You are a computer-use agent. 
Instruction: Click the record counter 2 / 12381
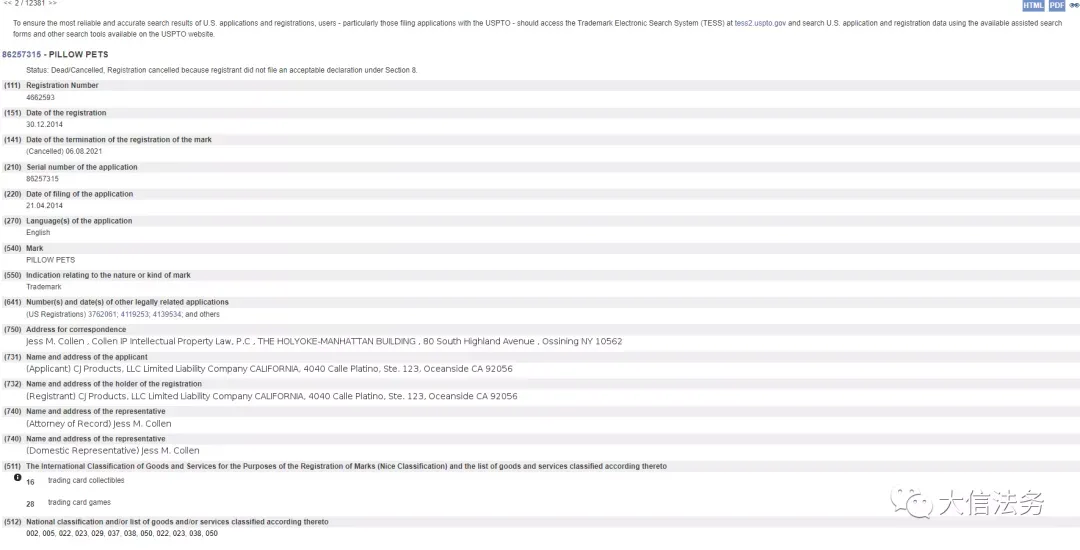pos(30,3)
